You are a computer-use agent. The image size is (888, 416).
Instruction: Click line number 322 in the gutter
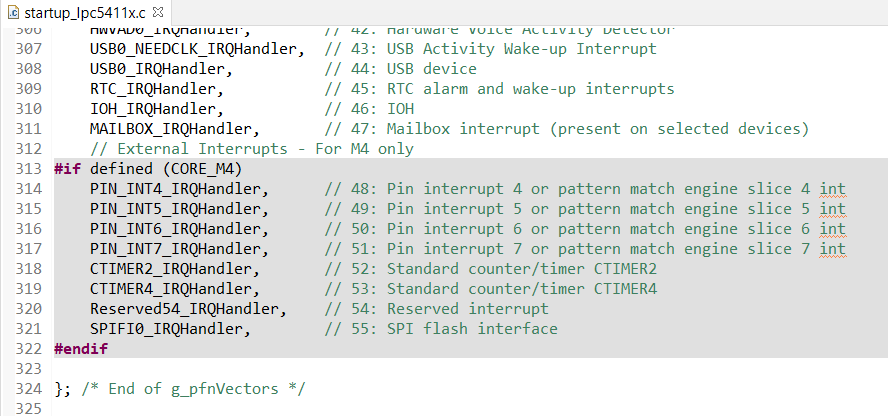click(x=29, y=348)
